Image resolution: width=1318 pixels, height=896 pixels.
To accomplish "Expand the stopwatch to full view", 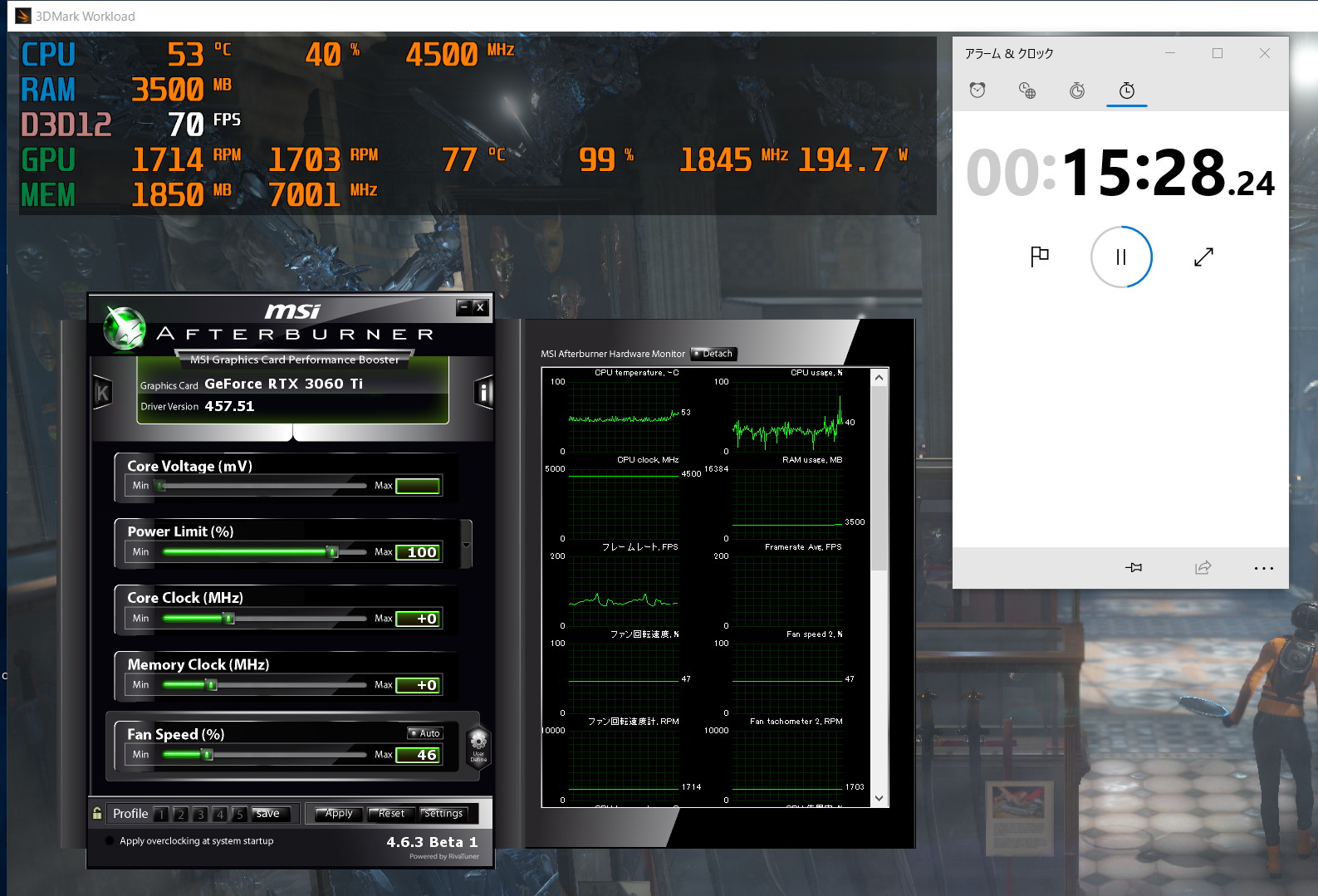I will pyautogui.click(x=1203, y=257).
